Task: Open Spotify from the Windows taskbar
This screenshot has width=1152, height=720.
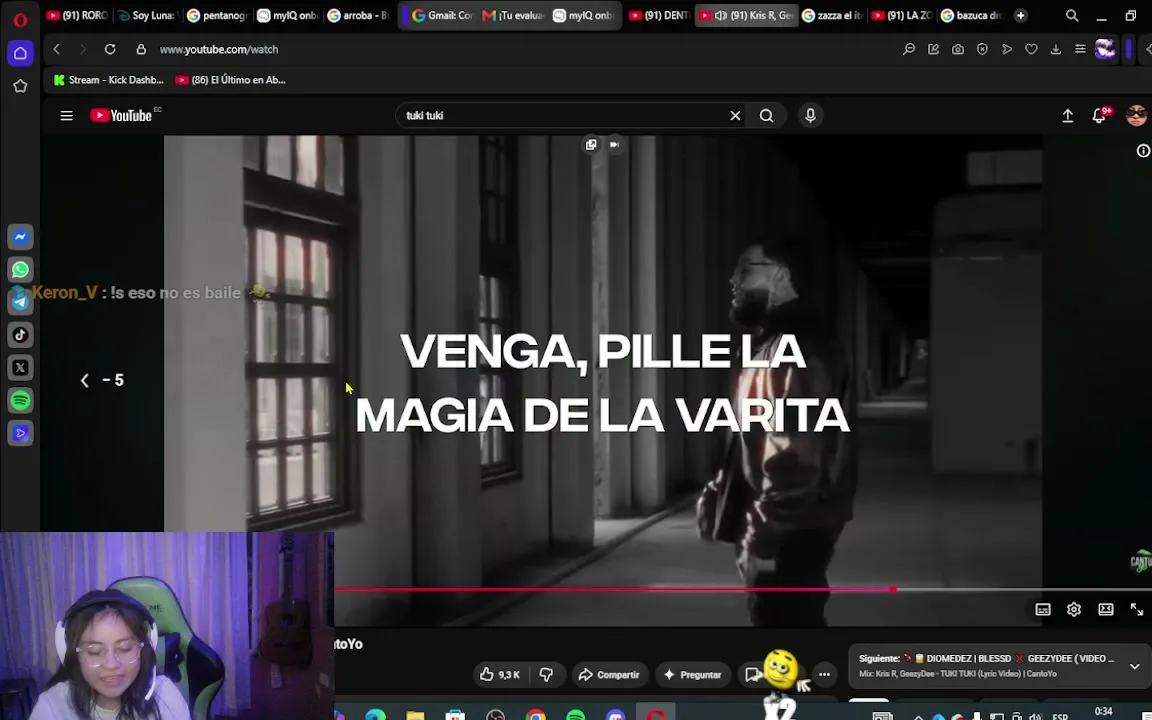Action: click(576, 716)
